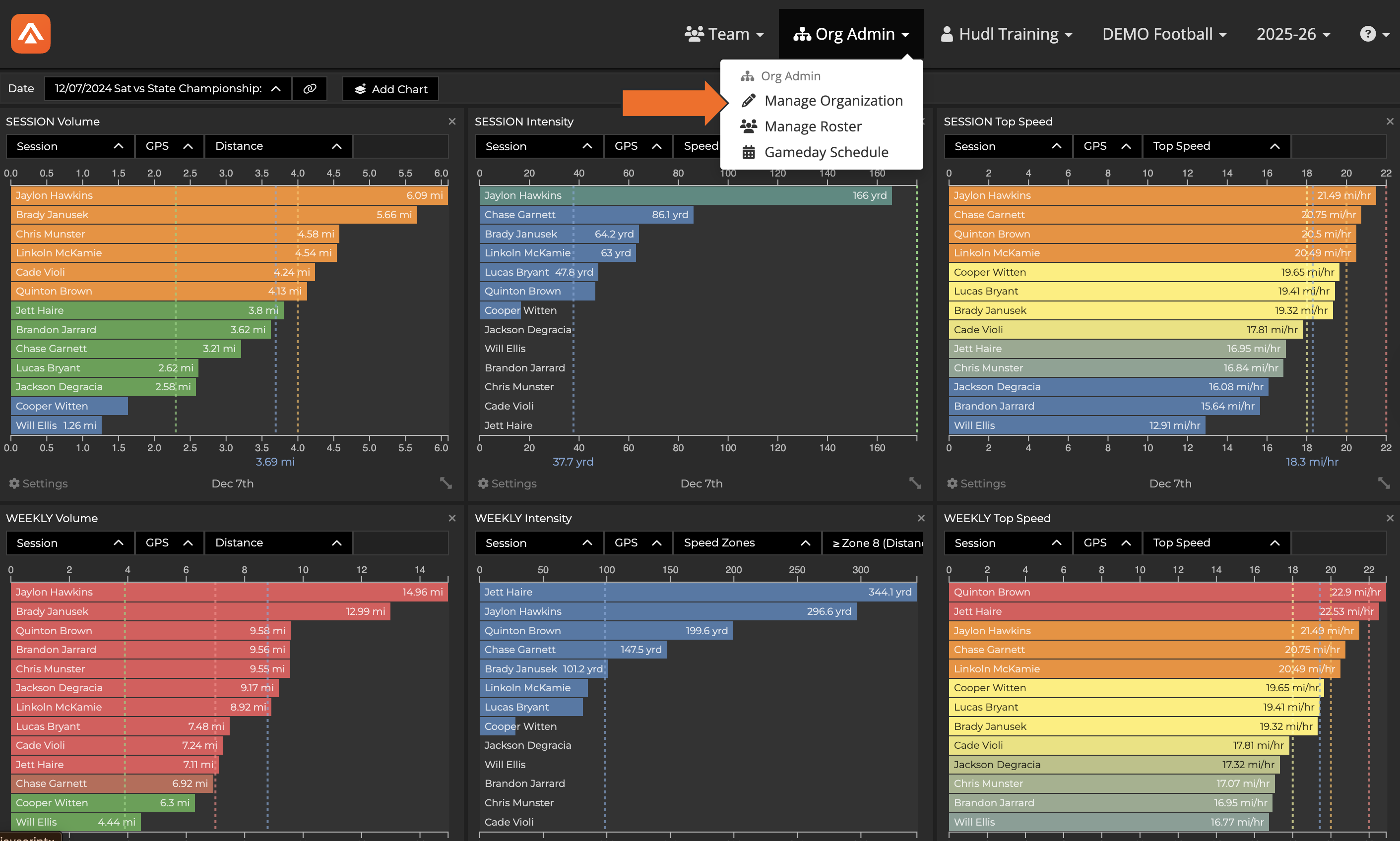
Task: Open Distance dropdown in SESSION Volume chart
Action: (278, 146)
